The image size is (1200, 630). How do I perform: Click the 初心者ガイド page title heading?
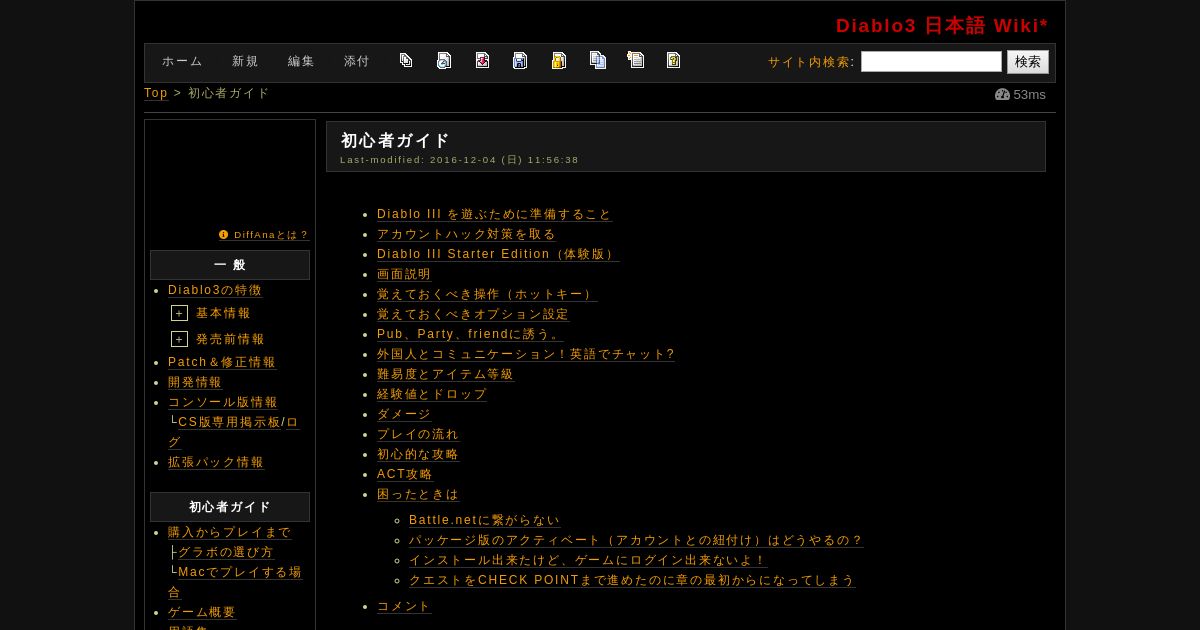395,141
